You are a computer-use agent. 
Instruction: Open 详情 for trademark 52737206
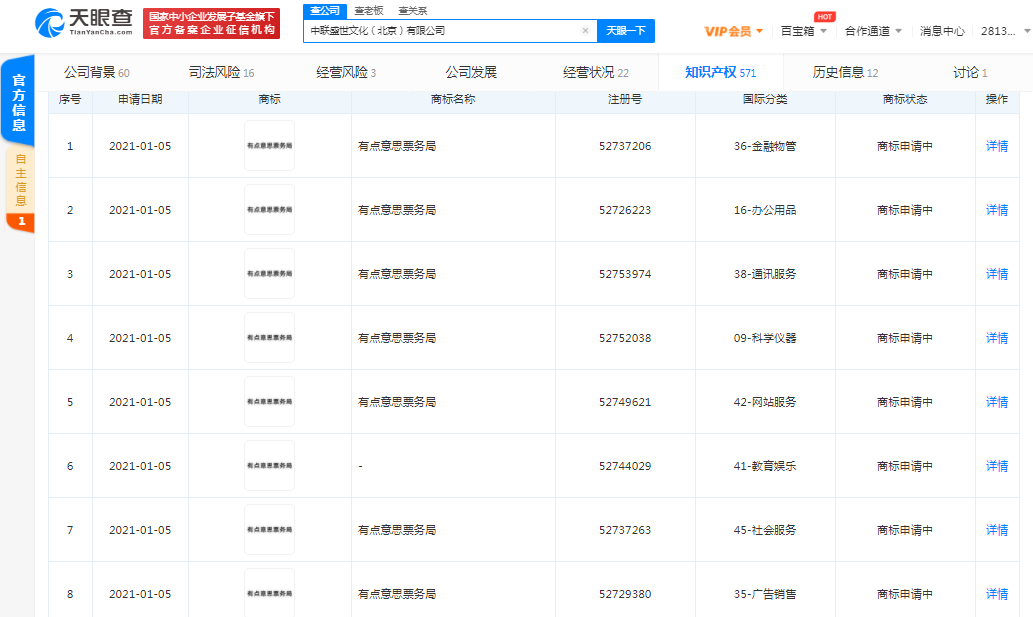tap(995, 146)
